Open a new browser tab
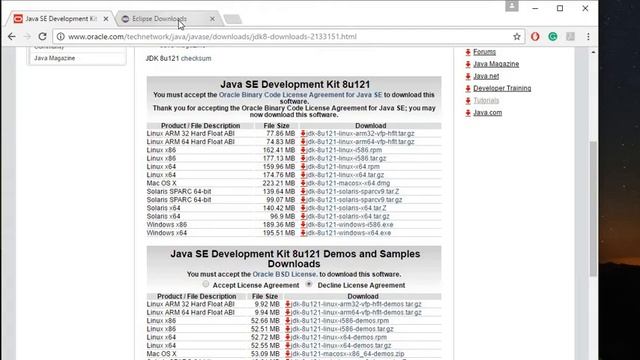Image resolution: width=640 pixels, height=360 pixels. click(233, 19)
